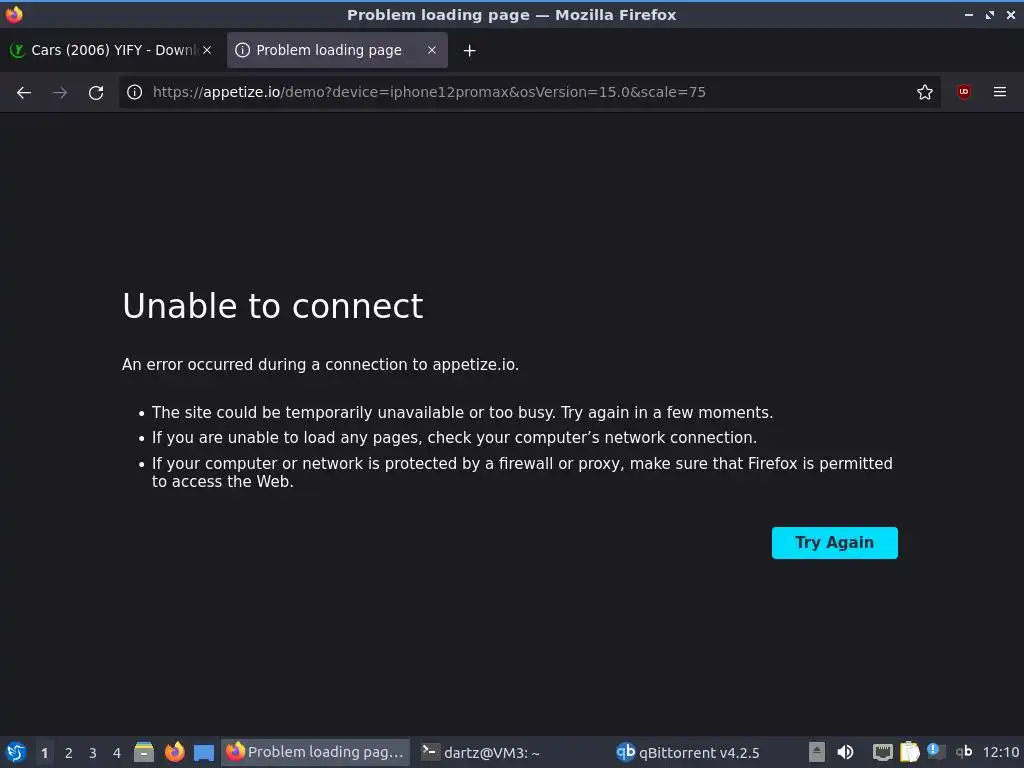Launch file manager from panel

144,752
